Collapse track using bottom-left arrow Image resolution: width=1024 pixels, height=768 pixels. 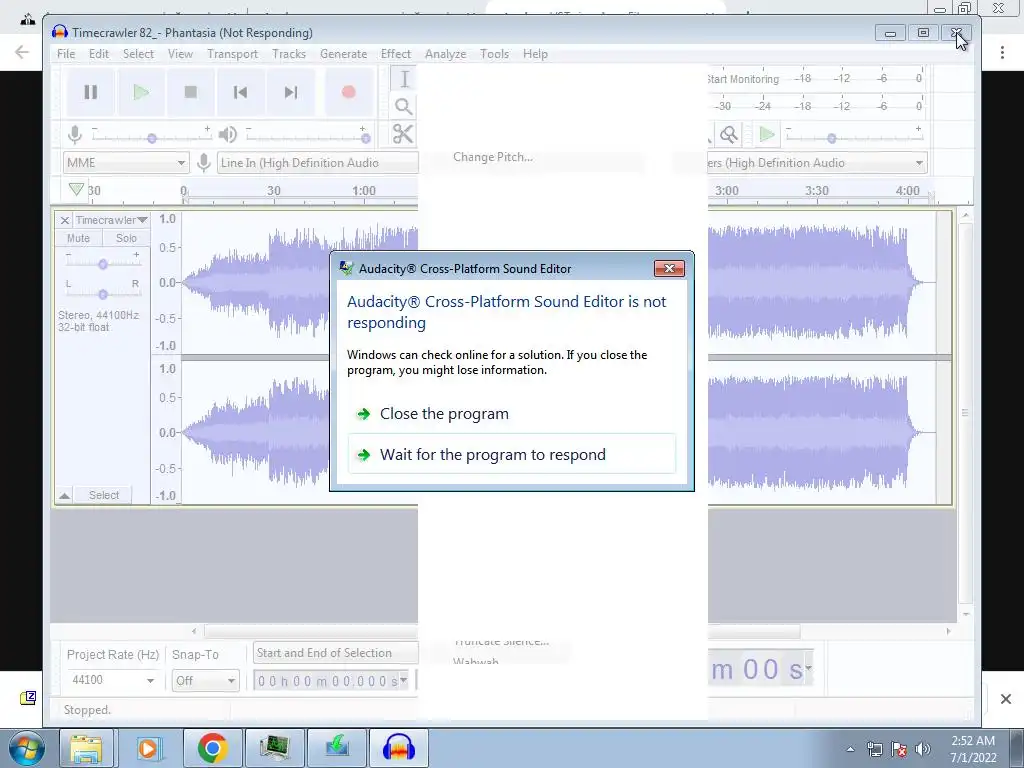tap(64, 496)
